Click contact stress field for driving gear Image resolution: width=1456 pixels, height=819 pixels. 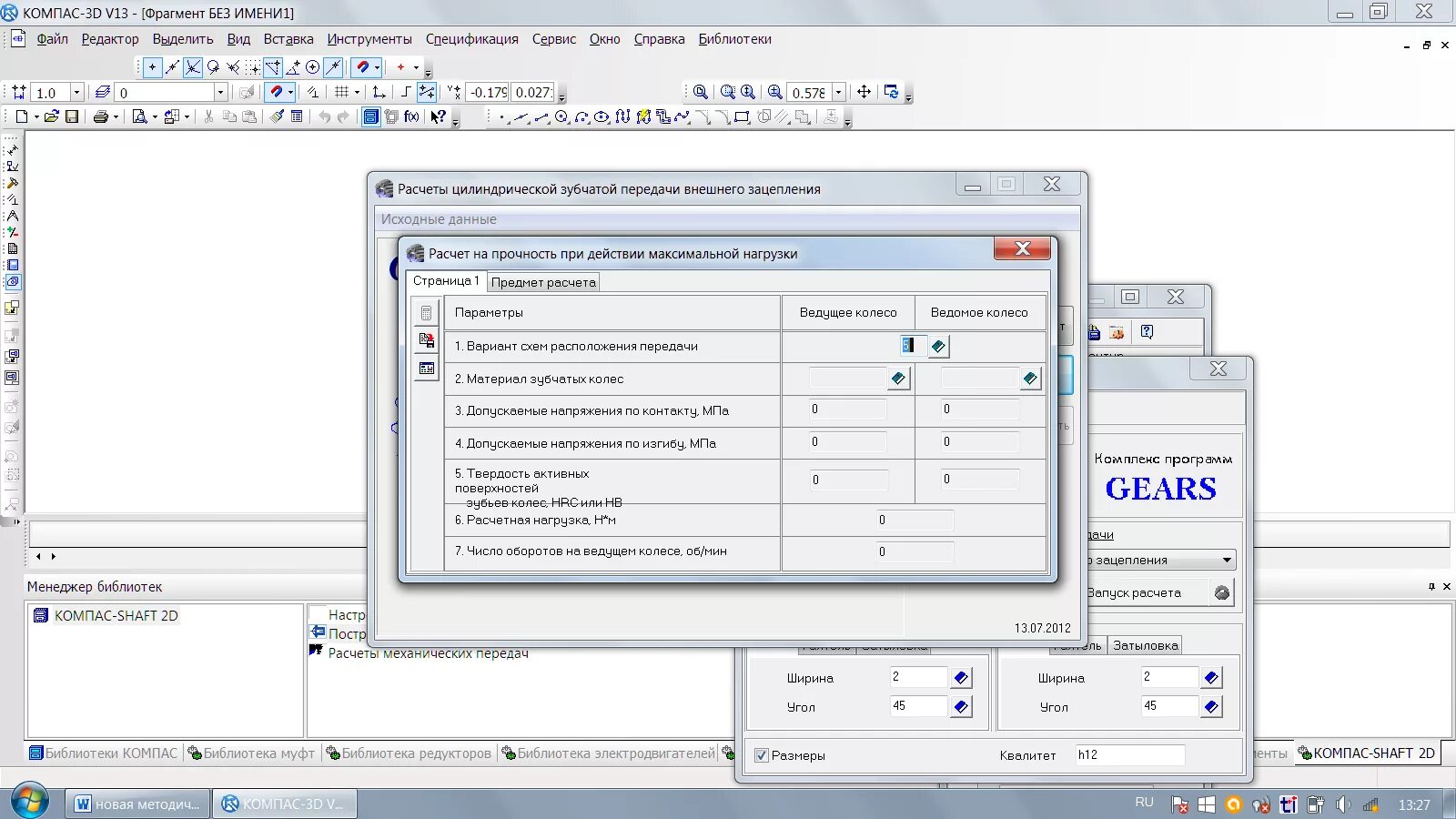(847, 410)
